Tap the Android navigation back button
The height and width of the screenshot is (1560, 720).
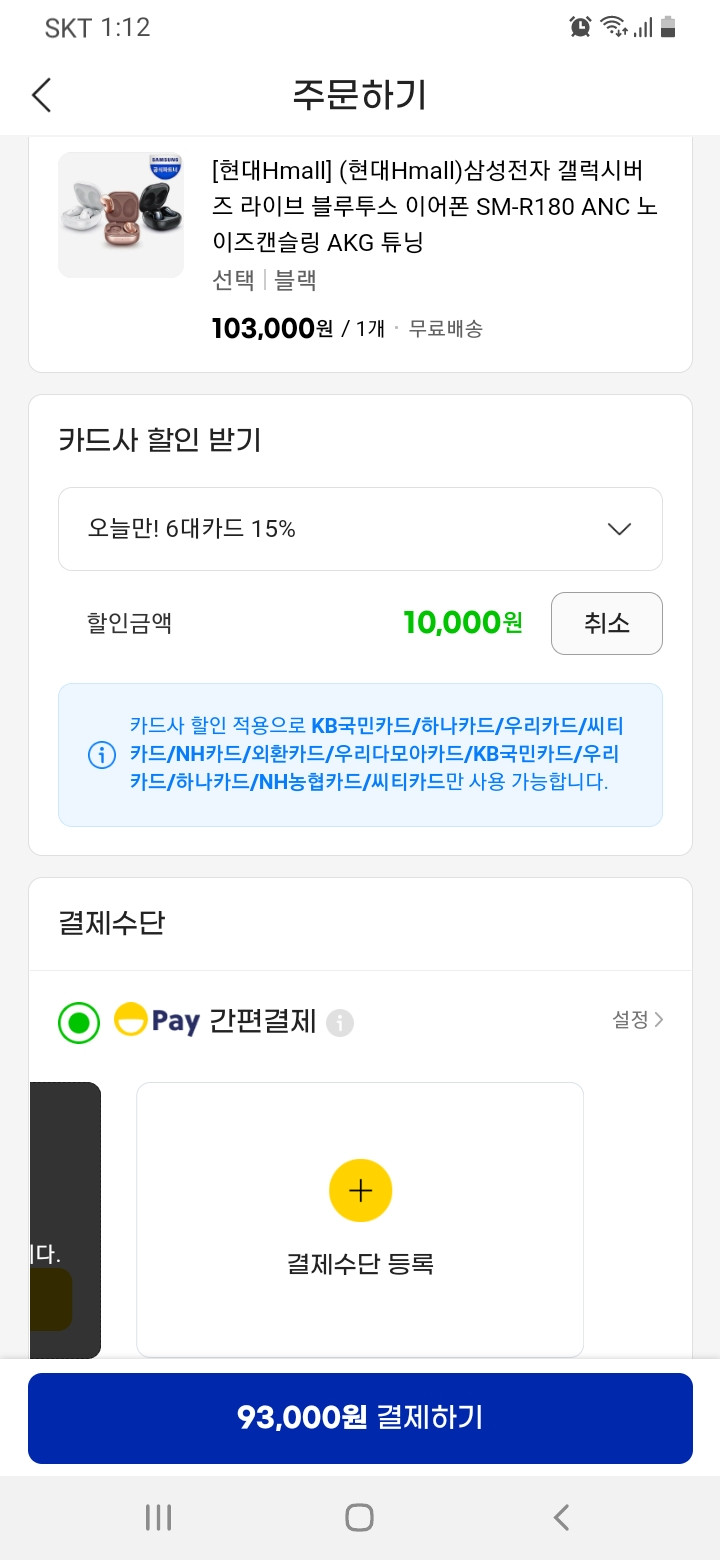[561, 1517]
